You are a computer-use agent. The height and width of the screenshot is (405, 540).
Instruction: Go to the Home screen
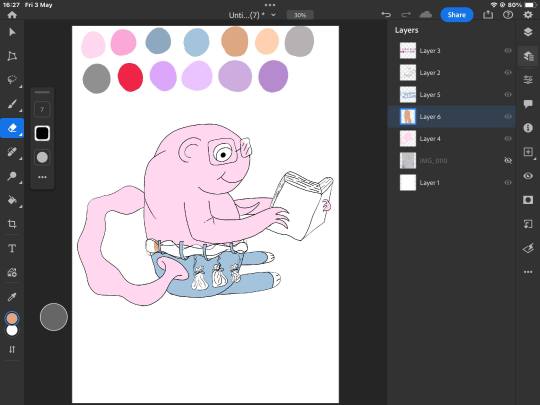[x=12, y=14]
